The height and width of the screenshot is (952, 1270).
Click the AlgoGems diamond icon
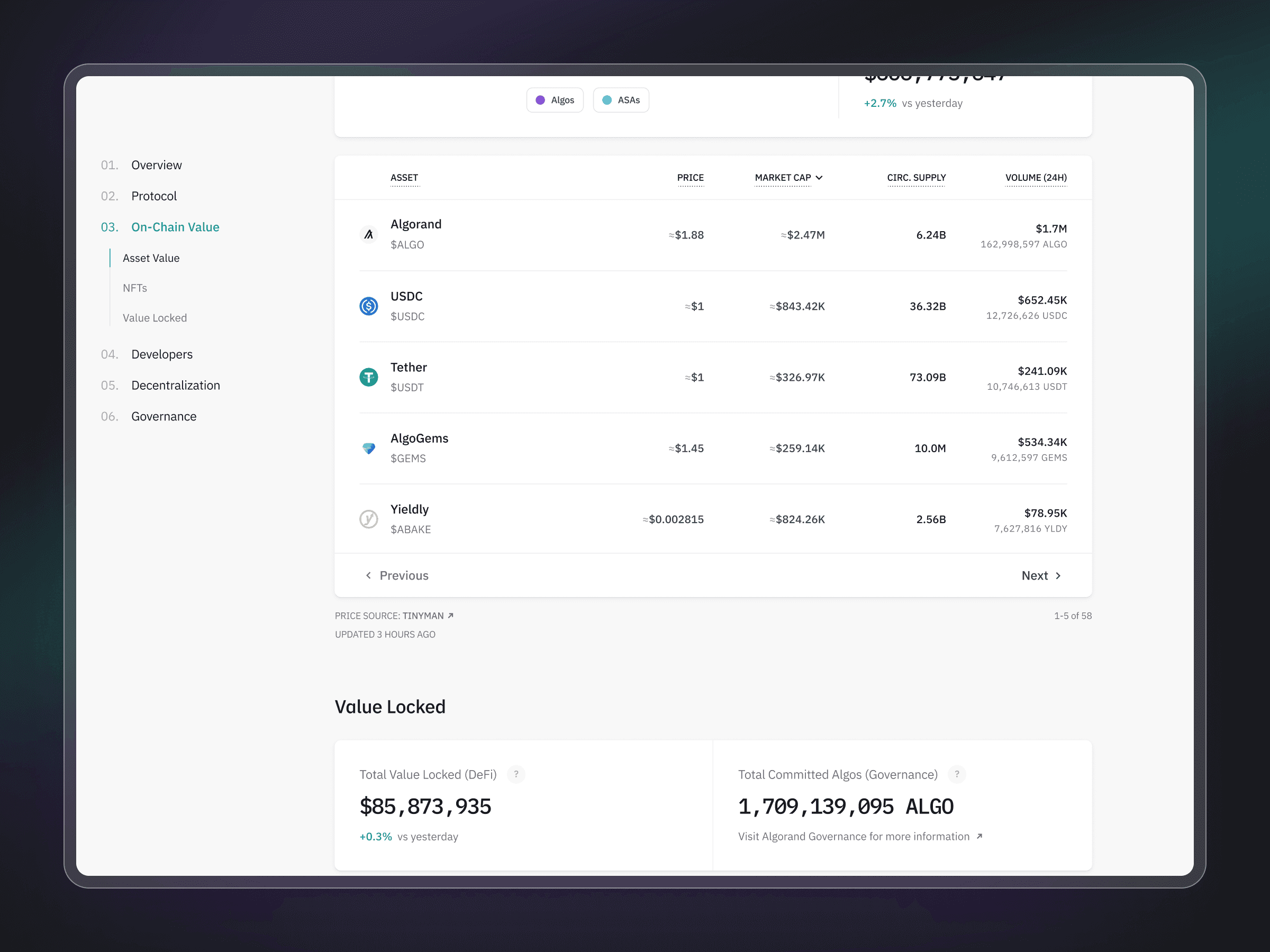[369, 448]
